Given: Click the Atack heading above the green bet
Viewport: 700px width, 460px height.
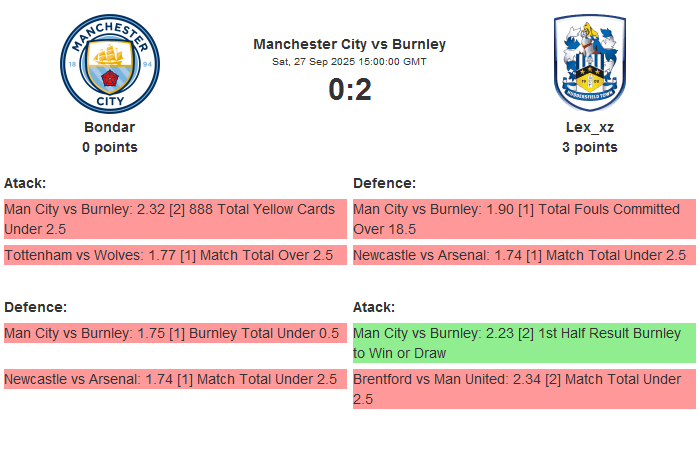Looking at the screenshot, I should coord(374,307).
